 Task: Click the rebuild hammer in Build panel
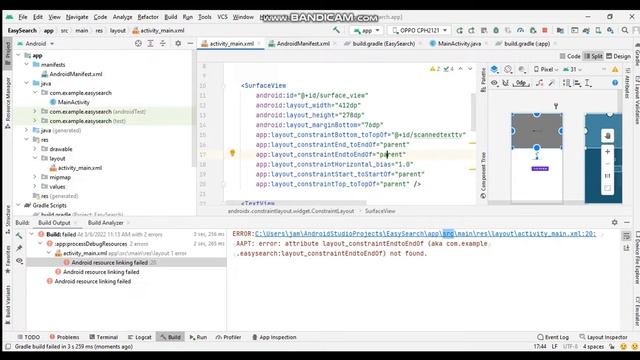(x=19, y=236)
